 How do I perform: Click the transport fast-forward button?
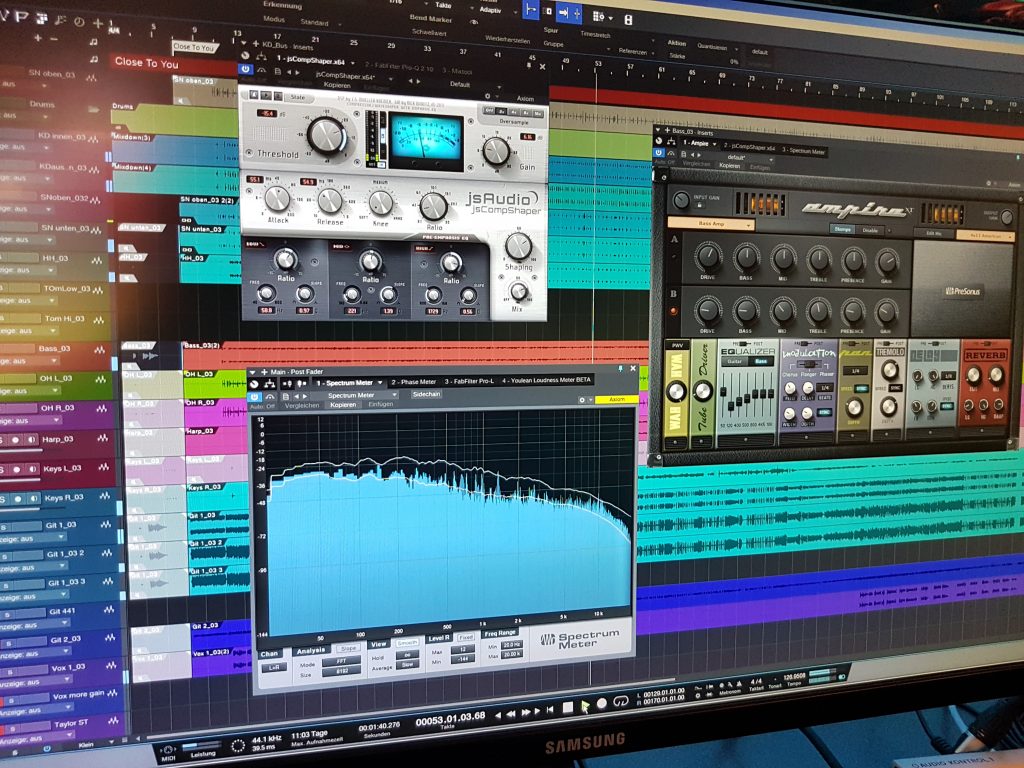[x=525, y=712]
